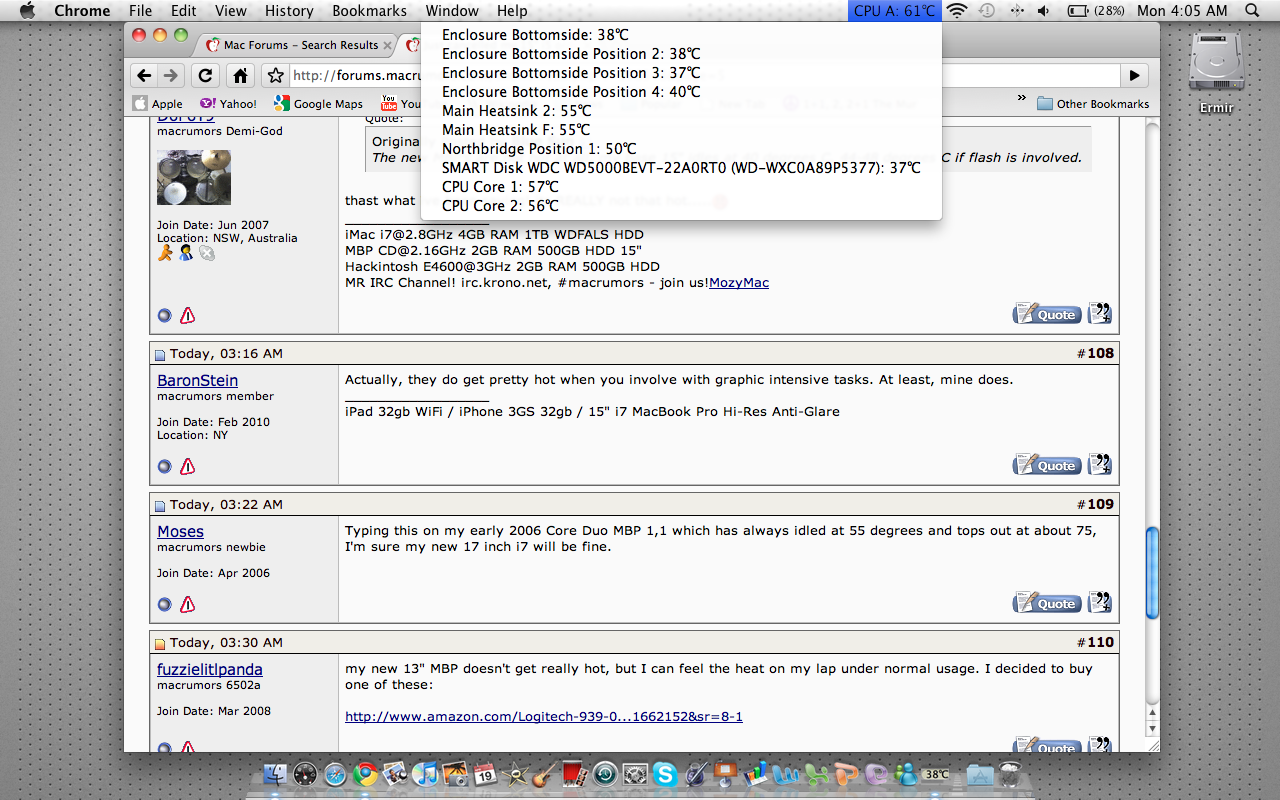The height and width of the screenshot is (800, 1280).
Task: Open the MozyMac signature link
Action: (x=739, y=283)
